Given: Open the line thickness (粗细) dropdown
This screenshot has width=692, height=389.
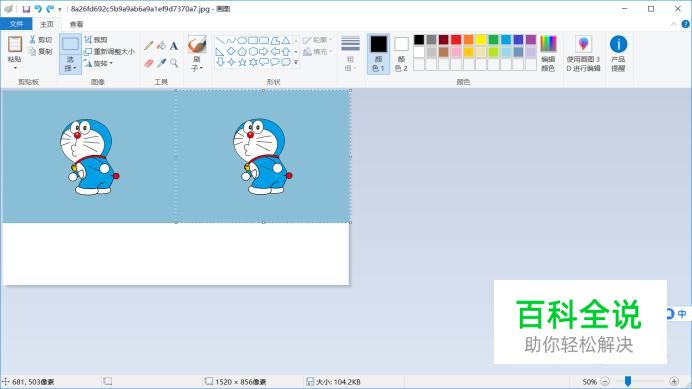Looking at the screenshot, I should pyautogui.click(x=350, y=54).
